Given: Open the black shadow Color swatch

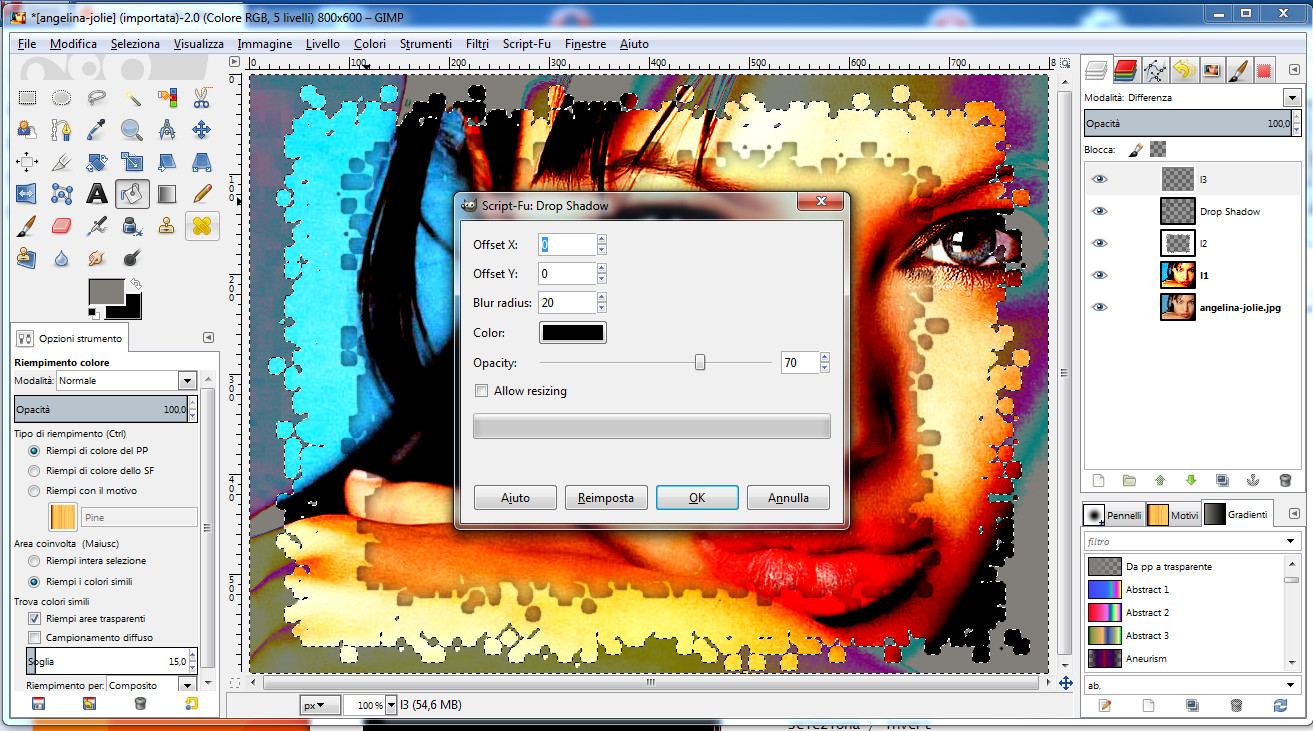Looking at the screenshot, I should pos(572,333).
